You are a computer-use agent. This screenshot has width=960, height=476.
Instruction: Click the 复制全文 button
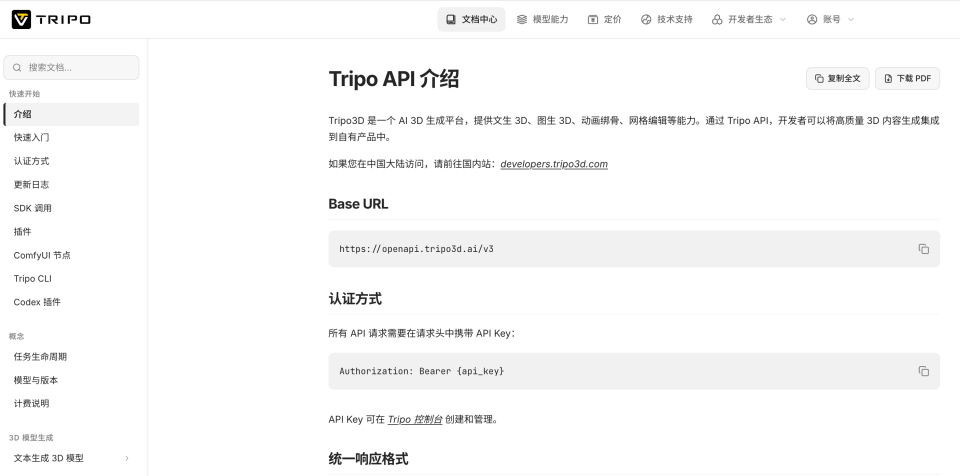[838, 78]
